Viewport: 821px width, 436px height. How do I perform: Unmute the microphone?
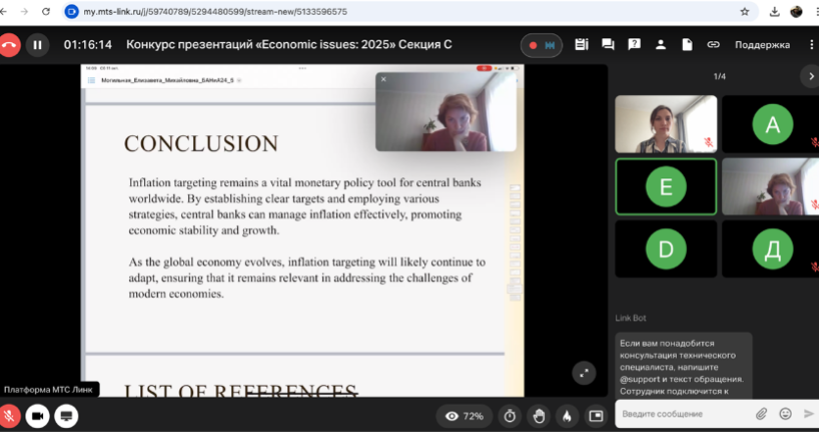(11, 415)
